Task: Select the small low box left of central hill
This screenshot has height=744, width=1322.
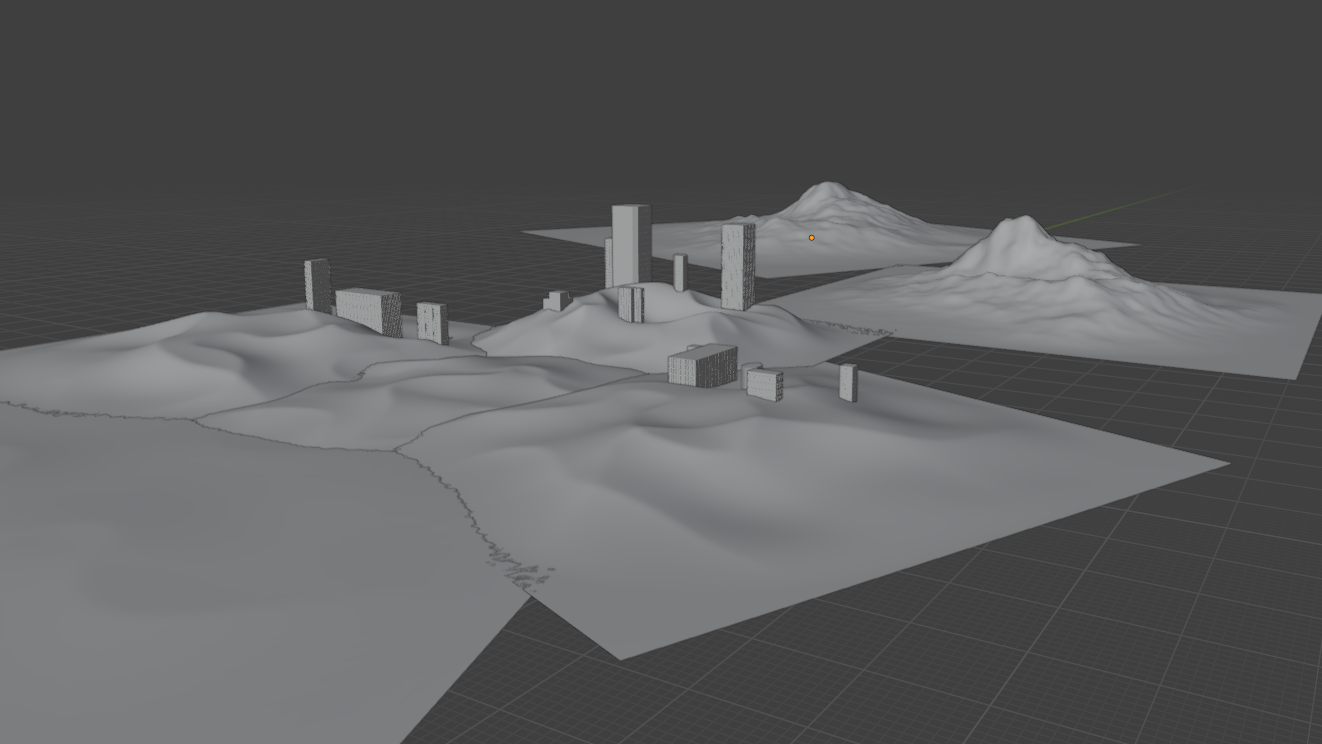Action: point(557,300)
